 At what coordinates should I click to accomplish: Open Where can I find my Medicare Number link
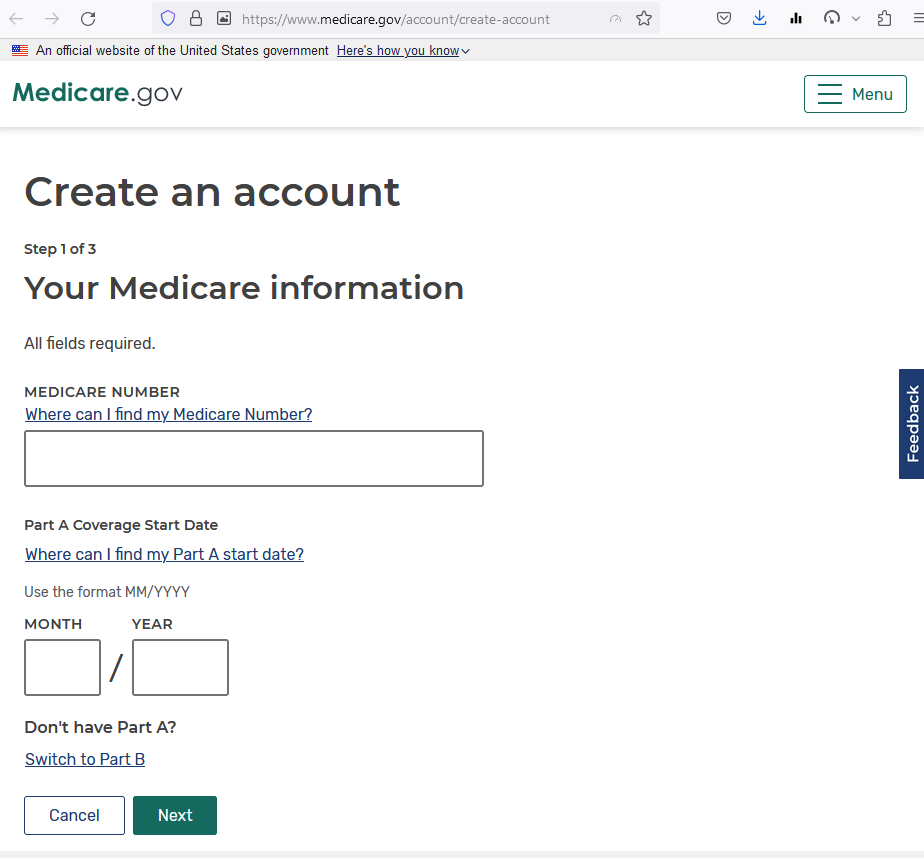pos(168,414)
